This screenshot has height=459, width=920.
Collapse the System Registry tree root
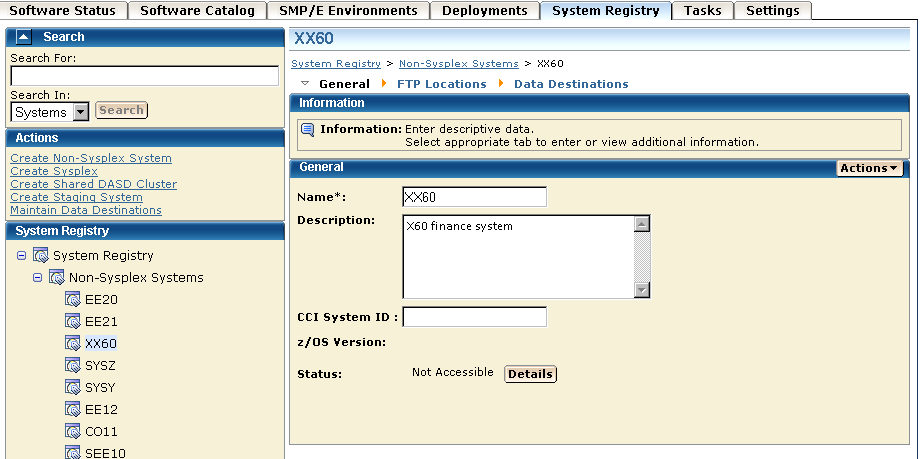click(x=21, y=255)
